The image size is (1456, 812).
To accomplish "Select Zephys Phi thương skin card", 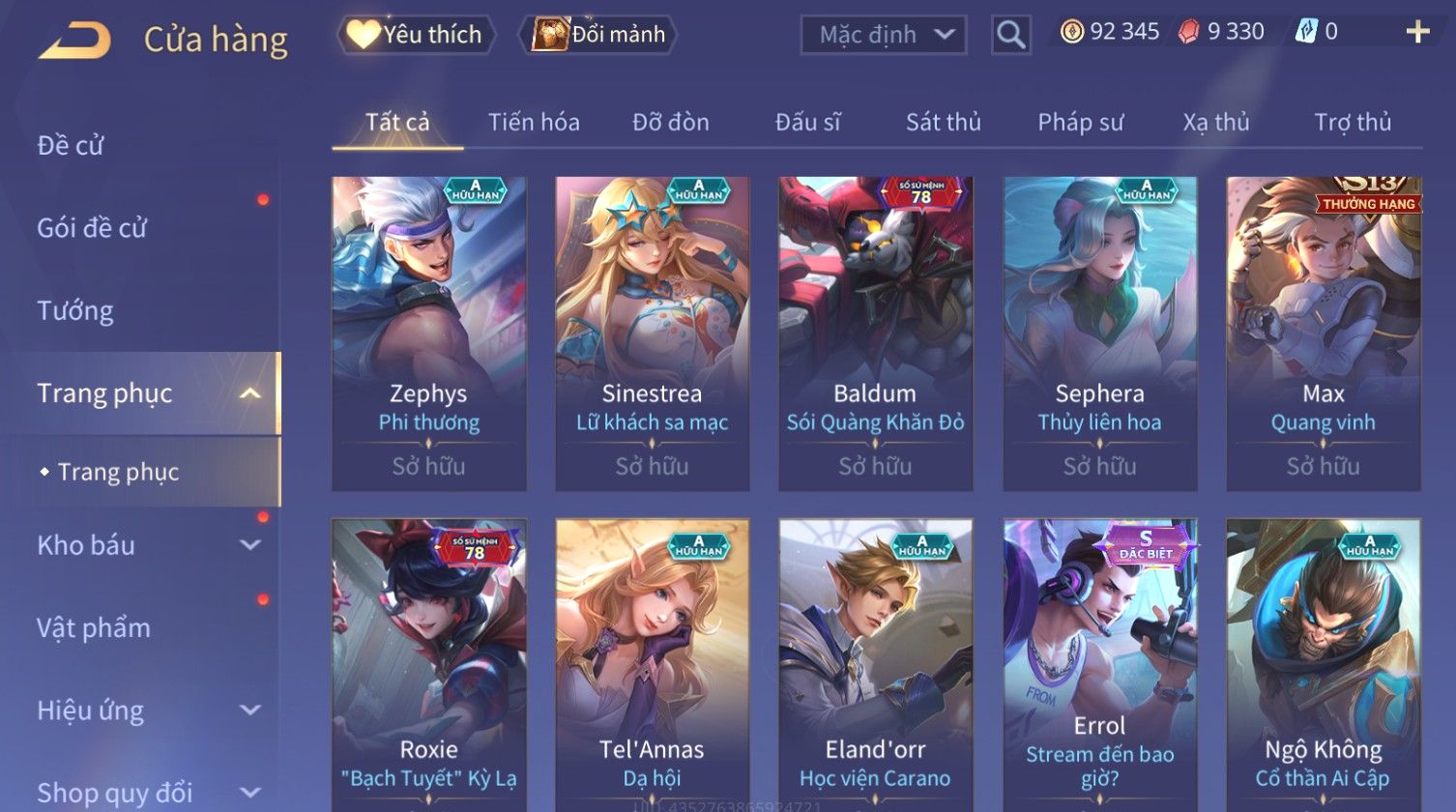I will tap(429, 333).
